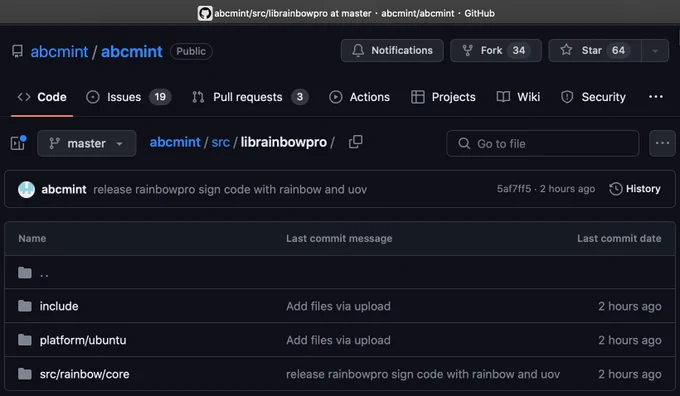Screen dimensions: 680x396
Task: Click the parent directory folder icon
Action: click(x=25, y=273)
